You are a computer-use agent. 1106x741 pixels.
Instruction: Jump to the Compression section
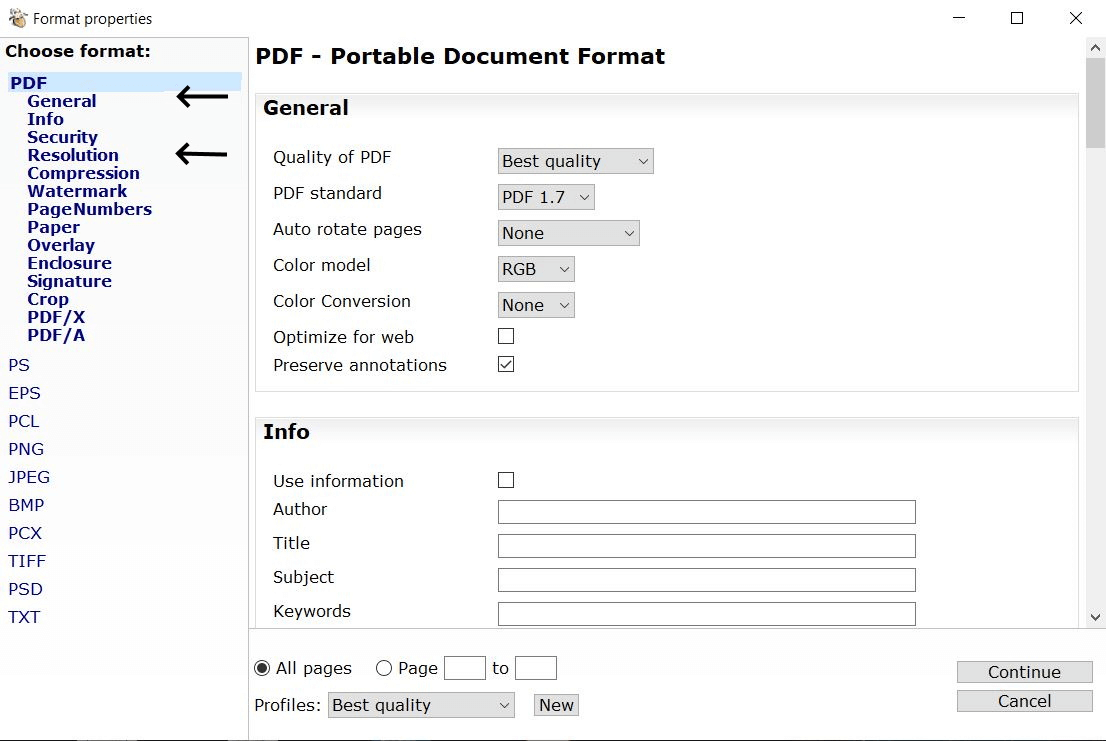[83, 173]
